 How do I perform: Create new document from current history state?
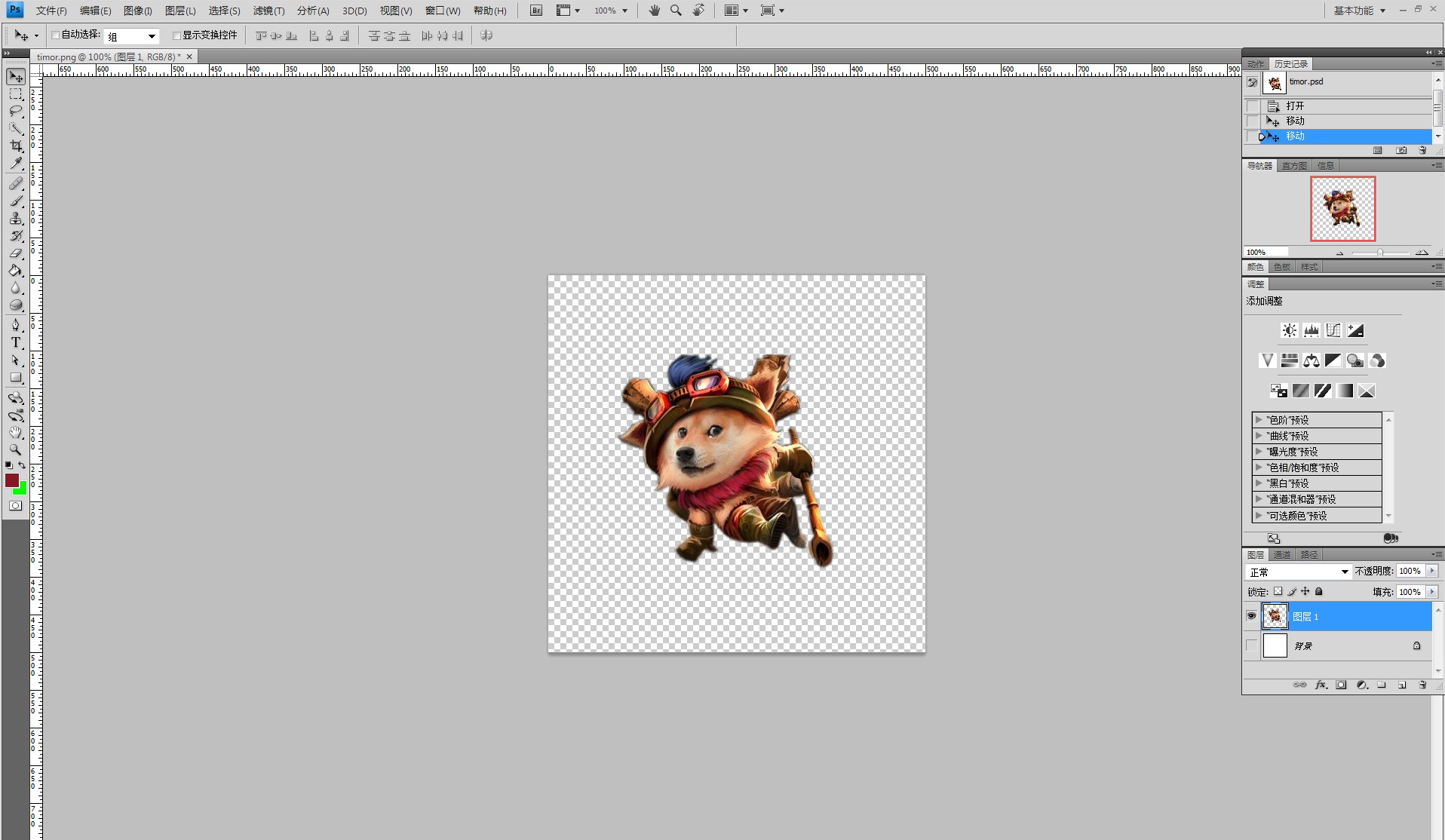point(1378,151)
